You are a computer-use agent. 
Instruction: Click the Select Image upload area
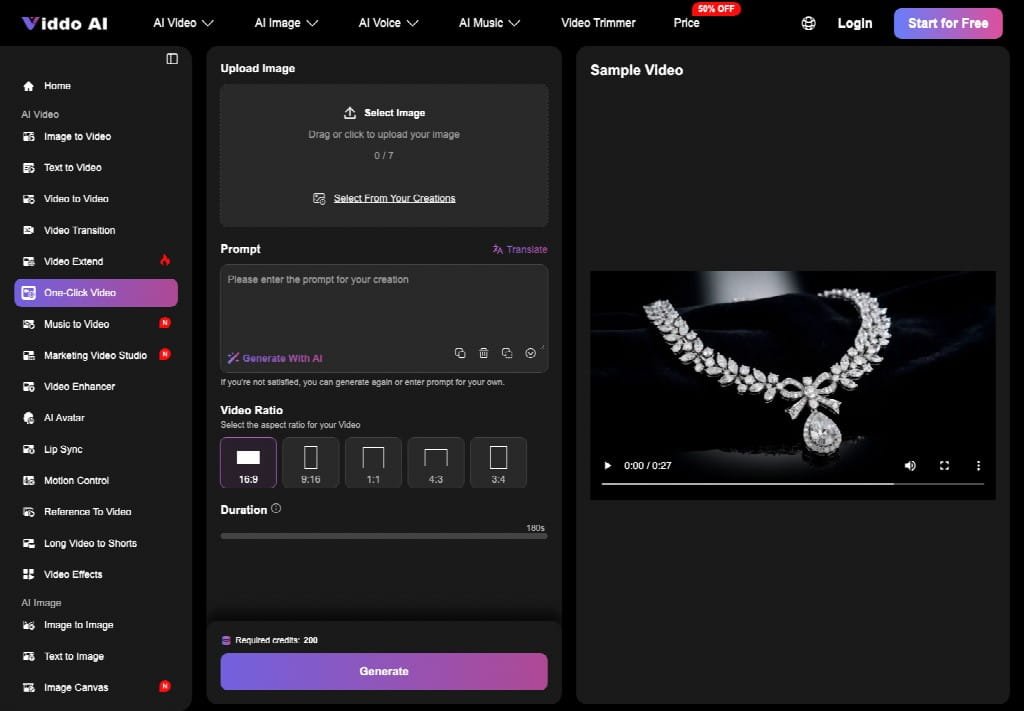click(x=384, y=155)
